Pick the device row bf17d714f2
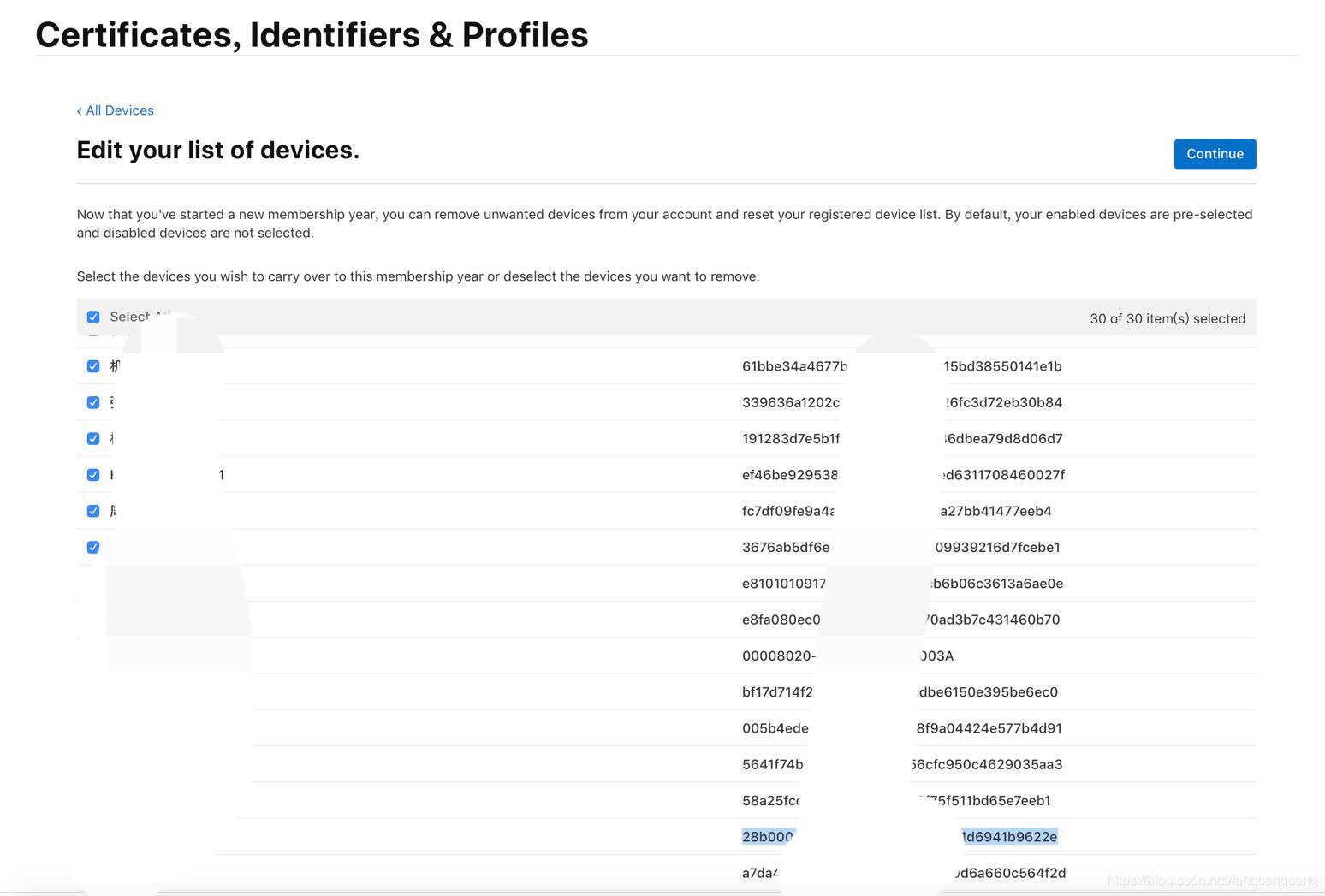The height and width of the screenshot is (896, 1325). [776, 692]
